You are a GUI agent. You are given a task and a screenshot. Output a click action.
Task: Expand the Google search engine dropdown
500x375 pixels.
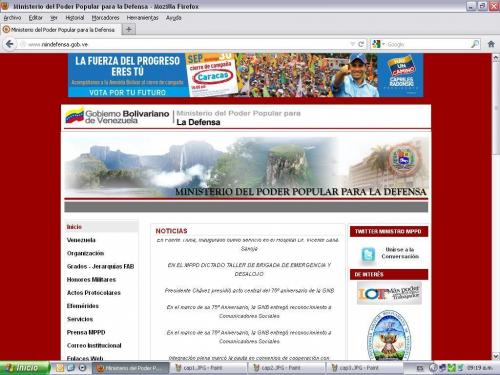coord(379,44)
